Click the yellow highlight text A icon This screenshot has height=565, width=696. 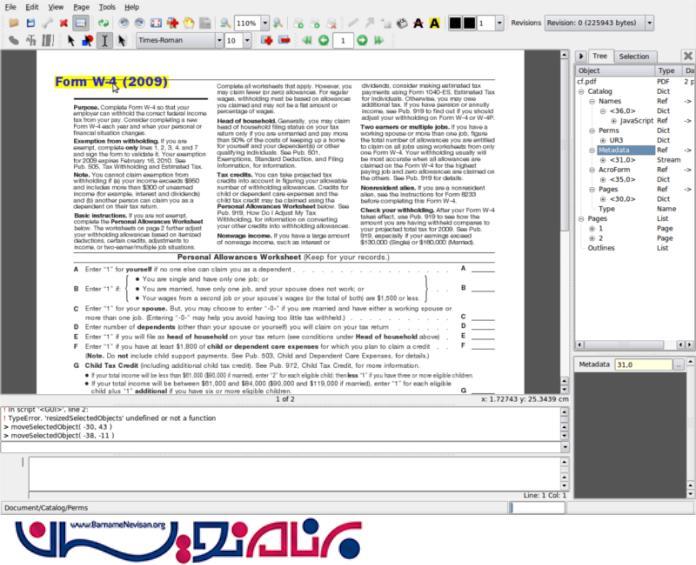[435, 22]
